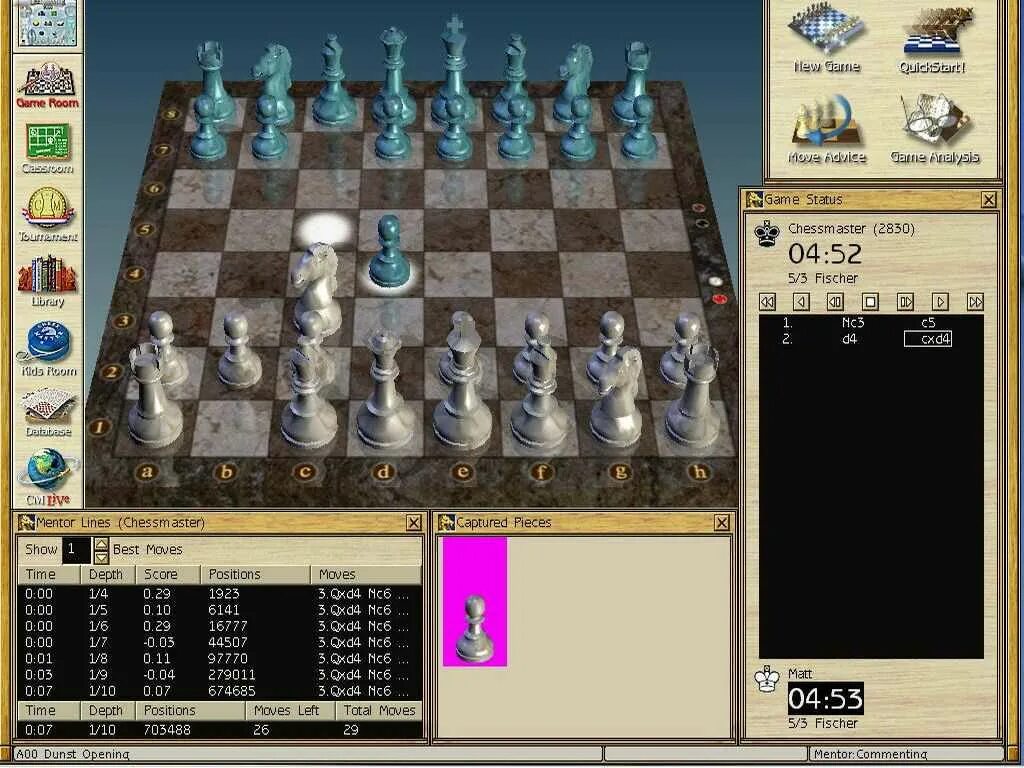Close the Game Status panel
The height and width of the screenshot is (768, 1024).
pyautogui.click(x=989, y=200)
